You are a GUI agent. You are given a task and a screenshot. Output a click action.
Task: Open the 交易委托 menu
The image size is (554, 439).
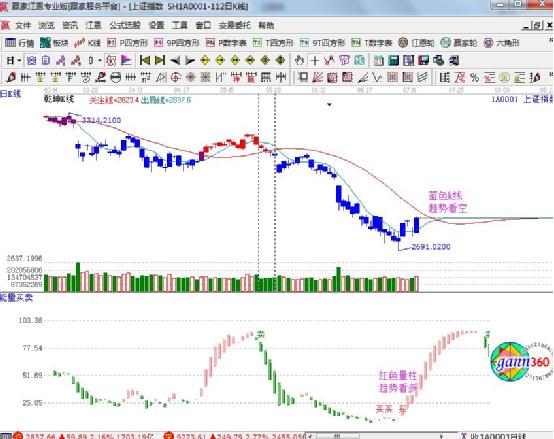coord(235,25)
